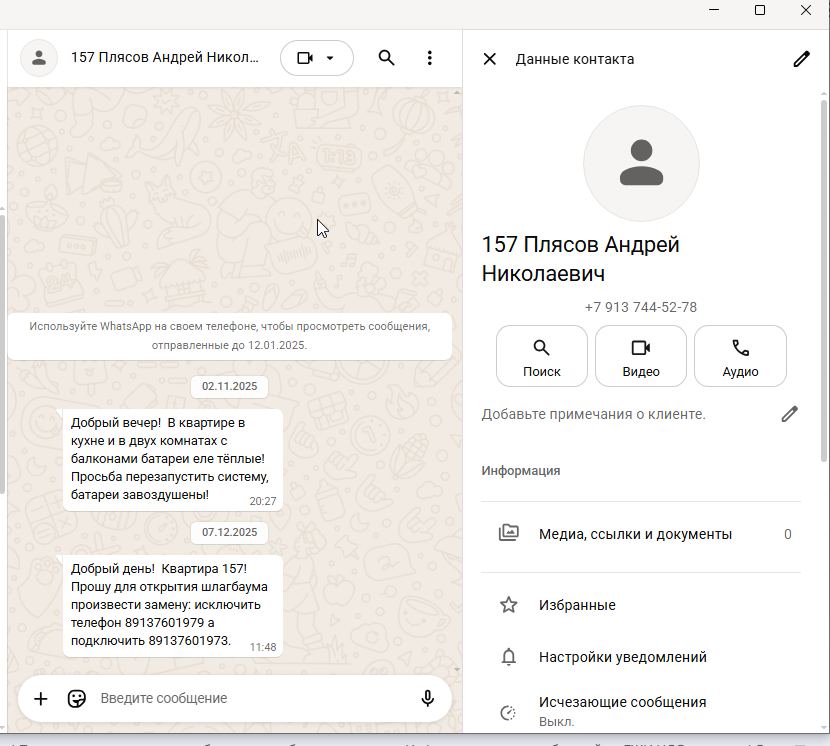This screenshot has width=830, height=746.
Task: Open Исчезающие сообщения settings
Action: tap(640, 711)
